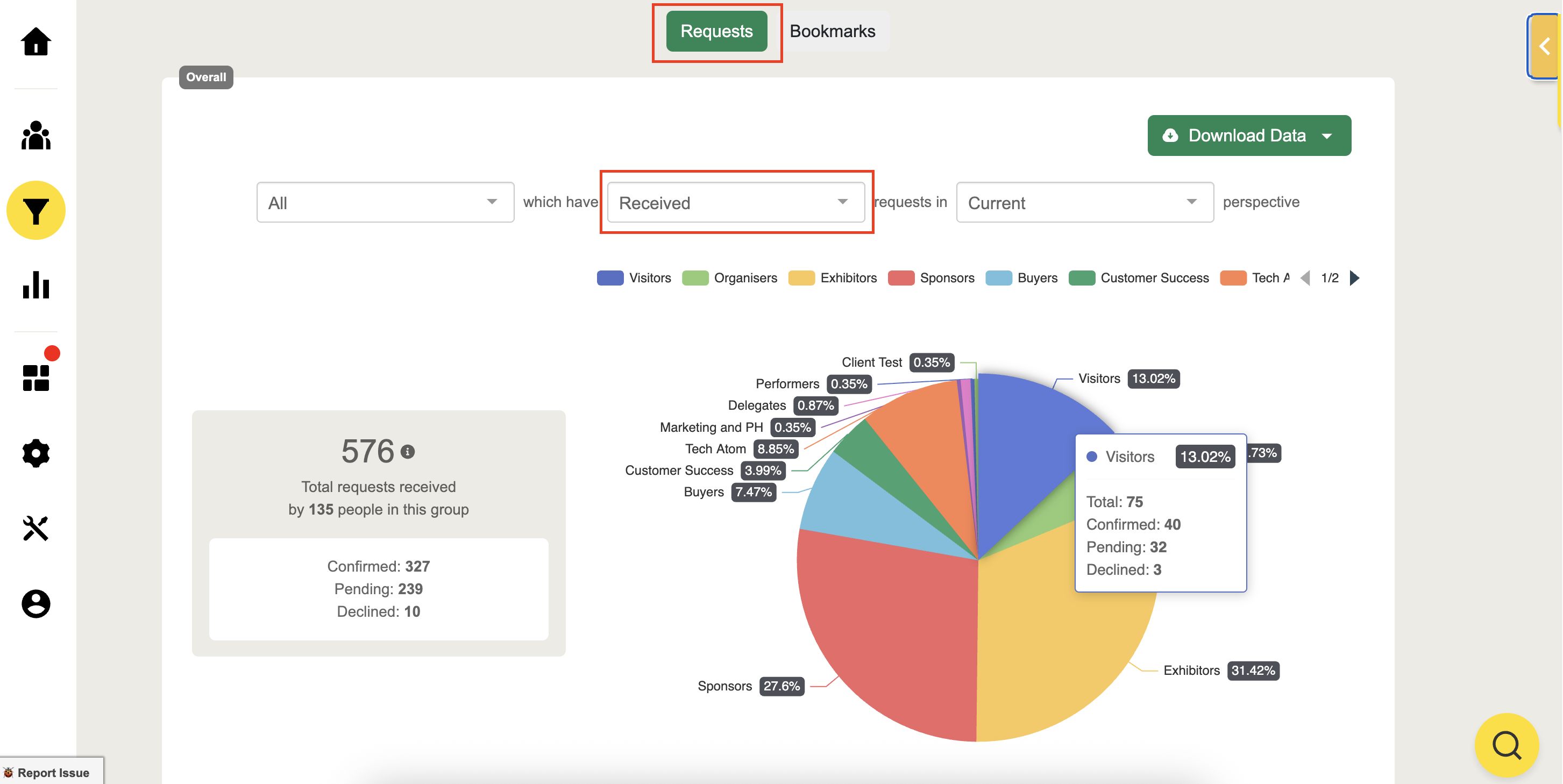Go to the Home icon in sidebar
Image resolution: width=1563 pixels, height=784 pixels.
pyautogui.click(x=36, y=42)
